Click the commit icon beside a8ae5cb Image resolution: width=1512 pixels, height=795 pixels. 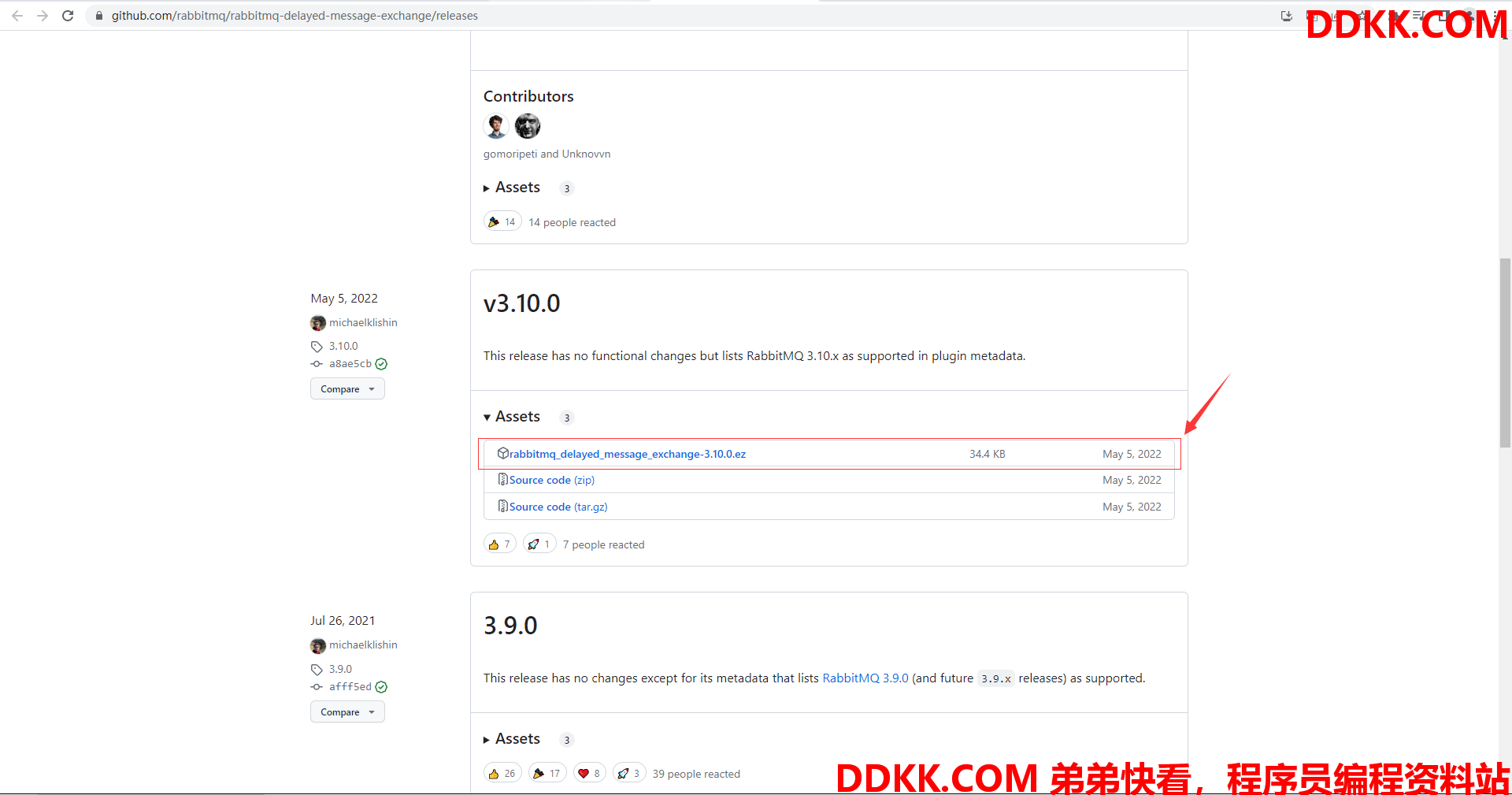[317, 364]
